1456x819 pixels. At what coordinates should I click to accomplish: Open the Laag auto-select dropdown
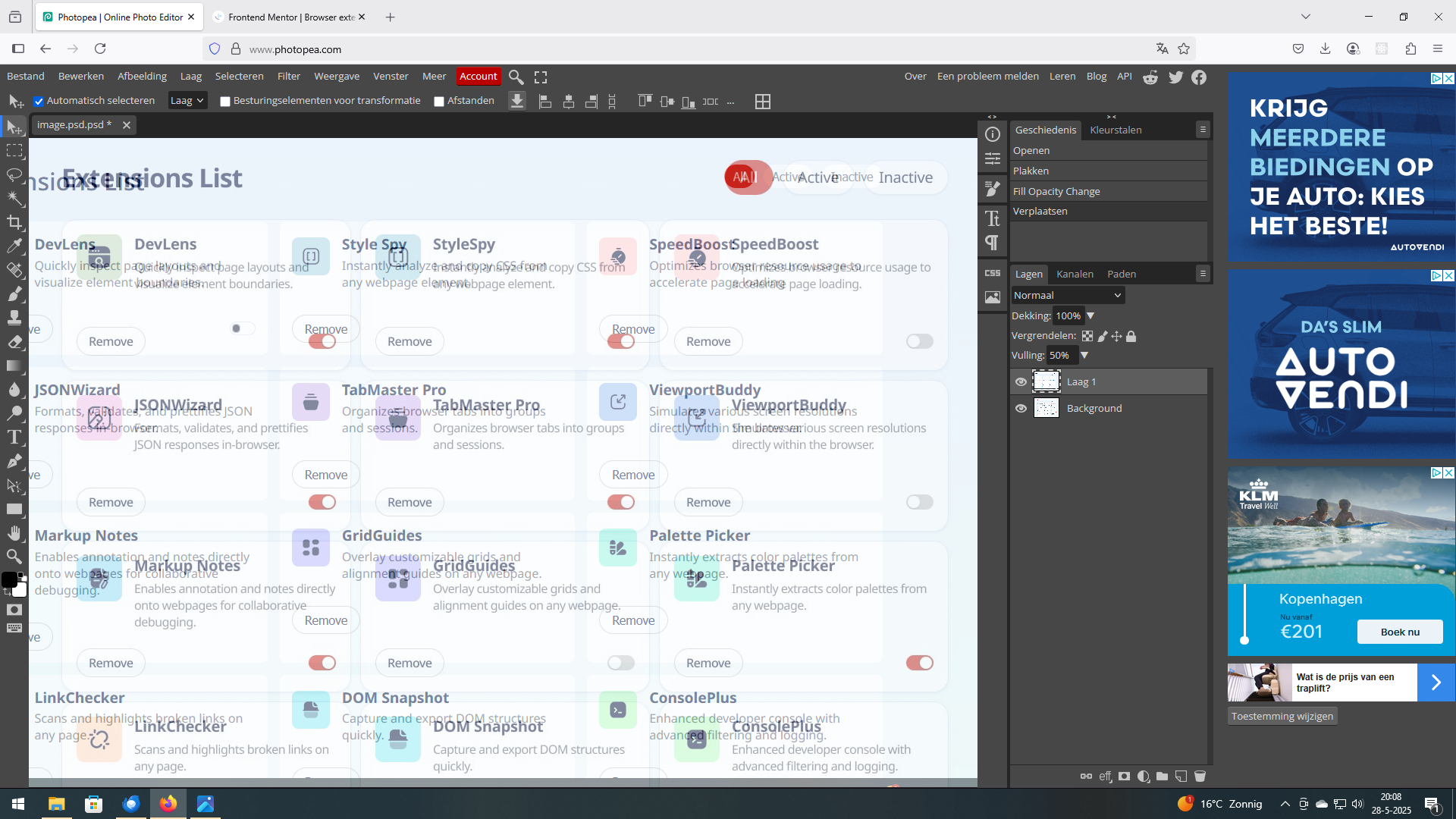click(187, 101)
